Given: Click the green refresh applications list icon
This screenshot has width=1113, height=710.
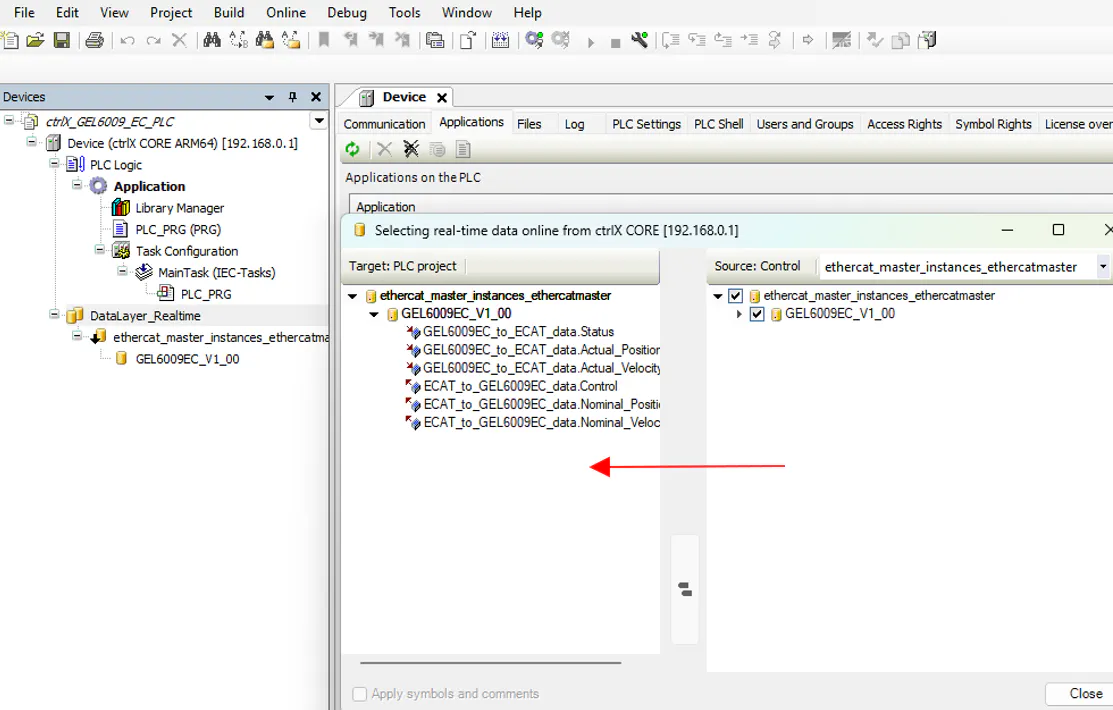Looking at the screenshot, I should (x=352, y=149).
